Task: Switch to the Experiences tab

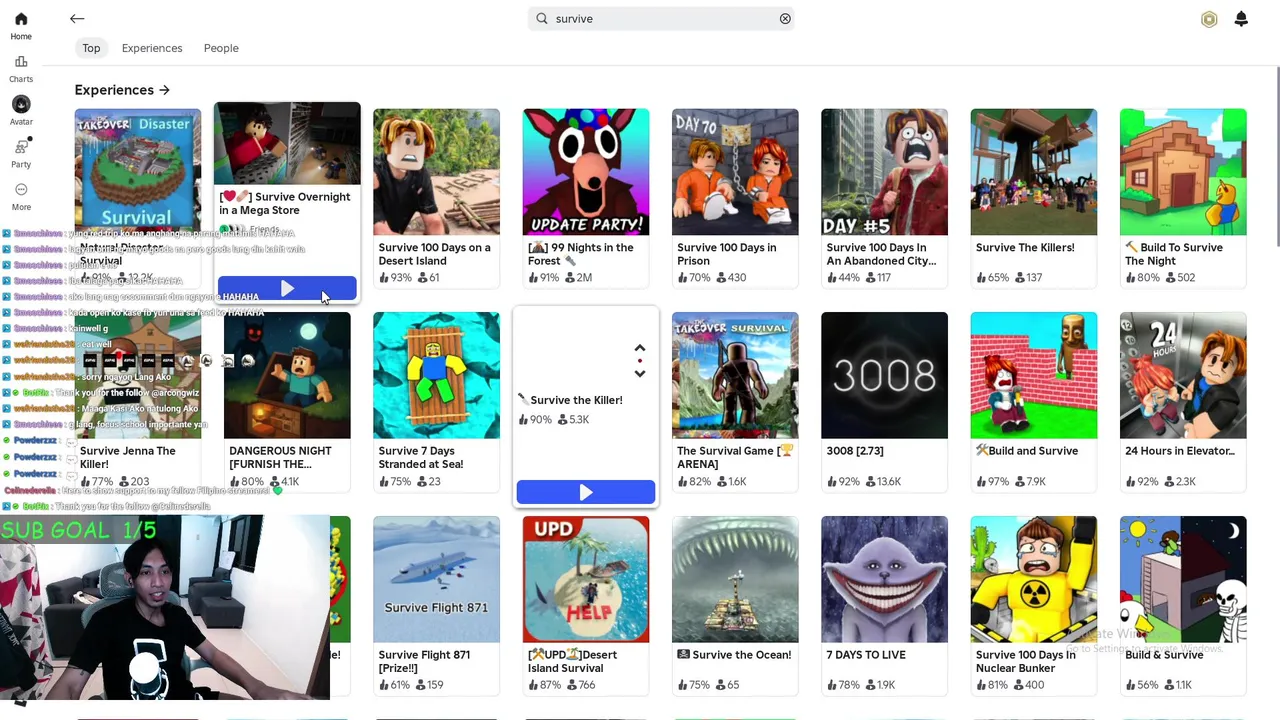Action: coord(152,48)
